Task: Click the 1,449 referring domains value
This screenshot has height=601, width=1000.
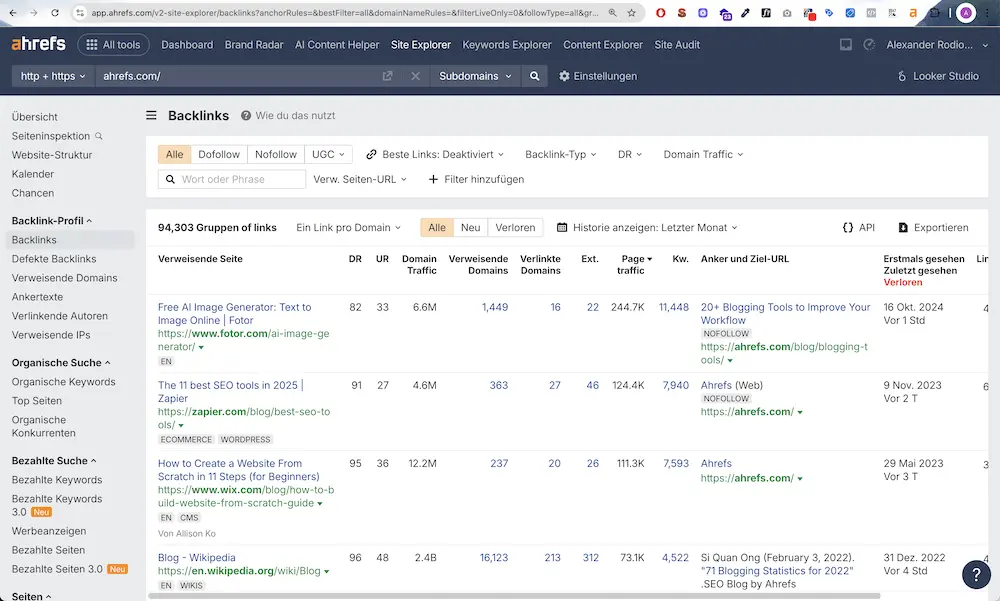Action: tap(495, 307)
